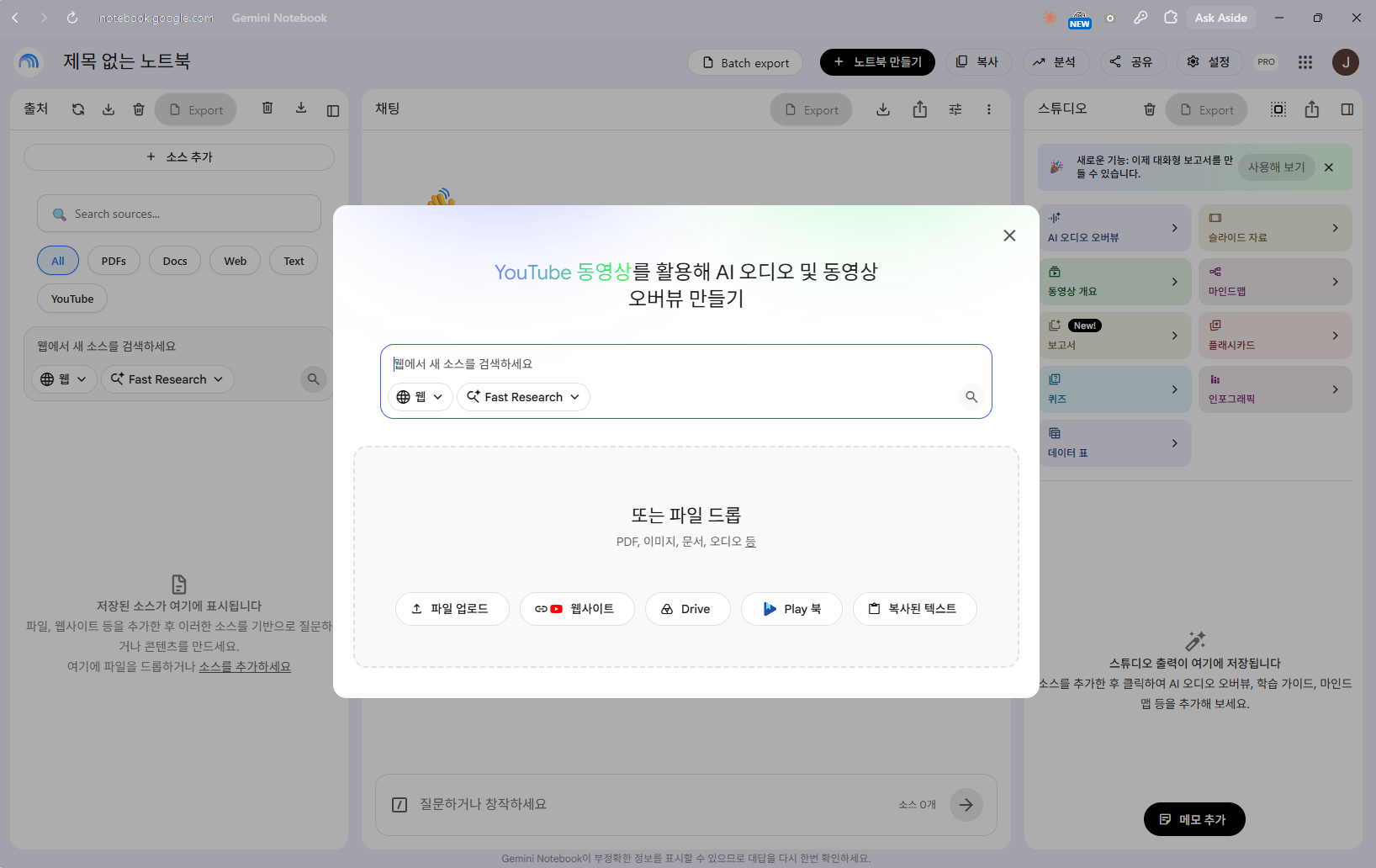Viewport: 1376px width, 868px height.
Task: Click the download icon in the 채팅 panel header
Action: (x=883, y=109)
